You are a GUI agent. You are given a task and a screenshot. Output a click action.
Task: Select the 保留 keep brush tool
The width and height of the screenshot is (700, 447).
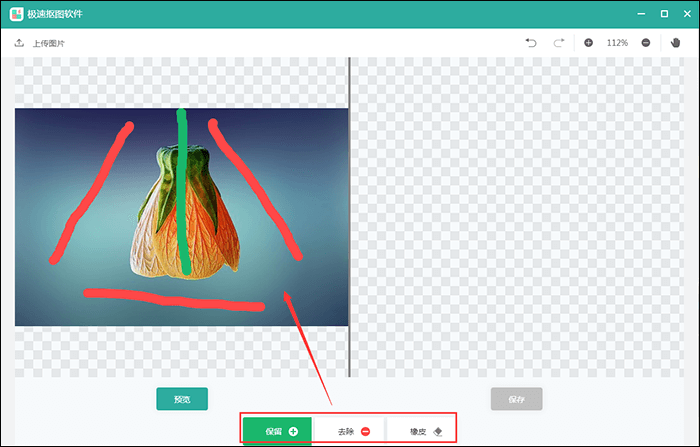coord(277,431)
